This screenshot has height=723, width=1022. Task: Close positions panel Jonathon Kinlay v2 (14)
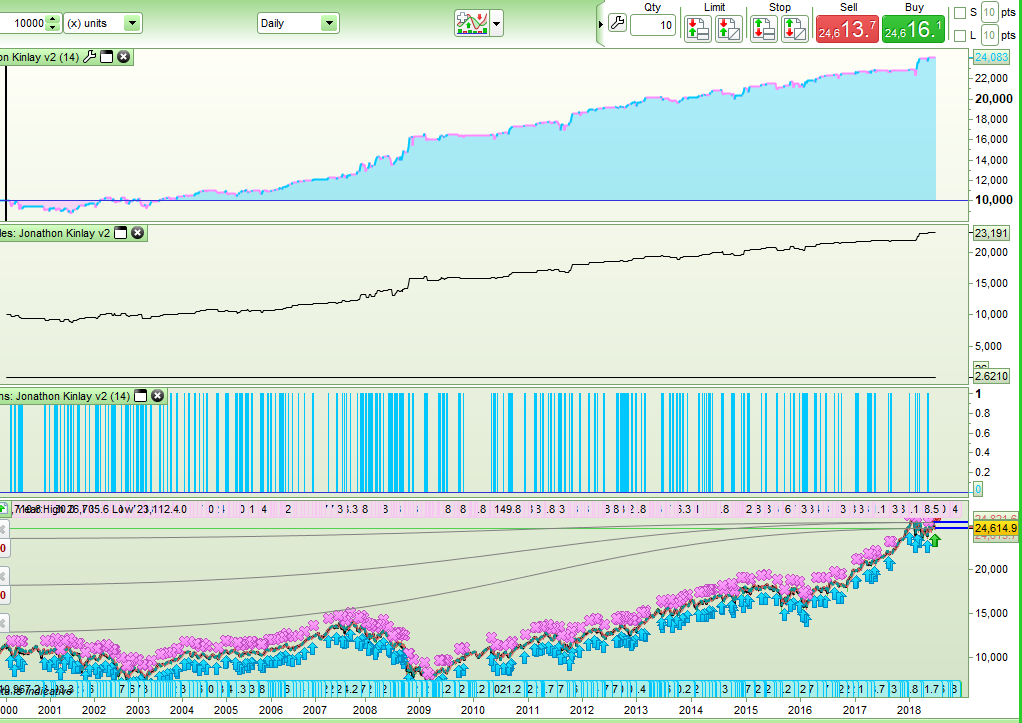click(157, 396)
